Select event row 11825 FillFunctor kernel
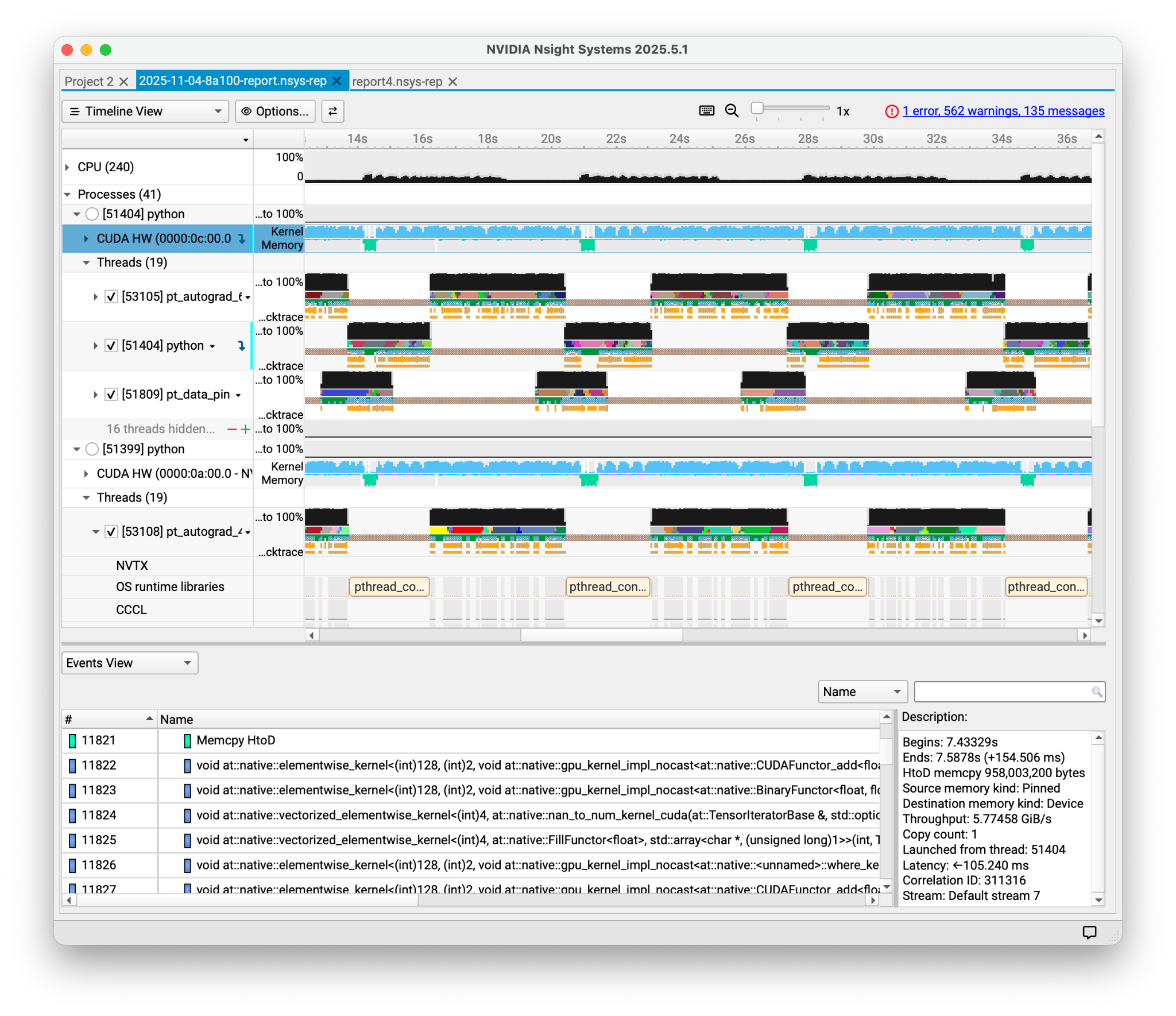The width and height of the screenshot is (1176, 1016). pyautogui.click(x=471, y=840)
